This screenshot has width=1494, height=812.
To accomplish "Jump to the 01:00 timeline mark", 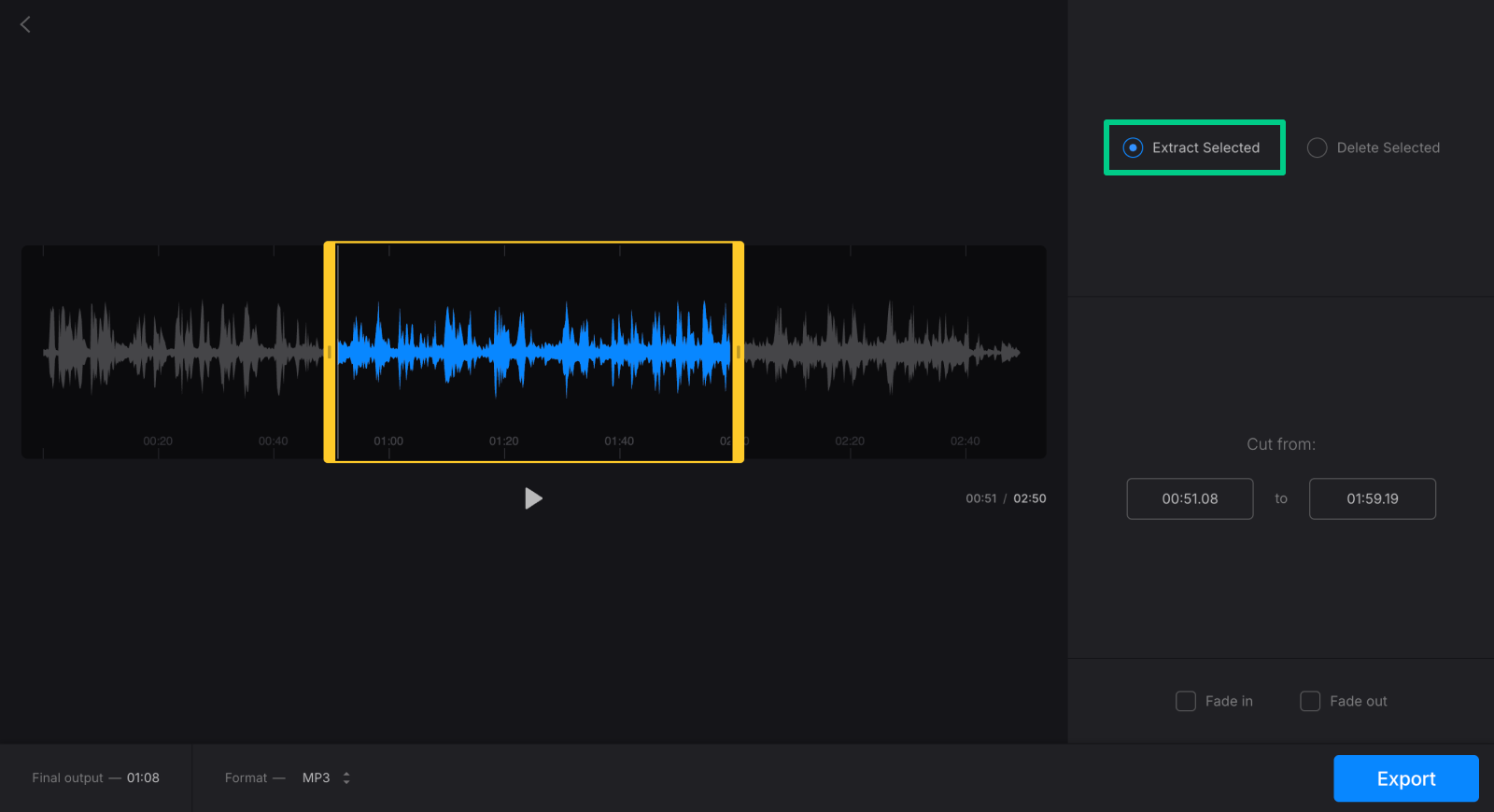I will click(388, 441).
